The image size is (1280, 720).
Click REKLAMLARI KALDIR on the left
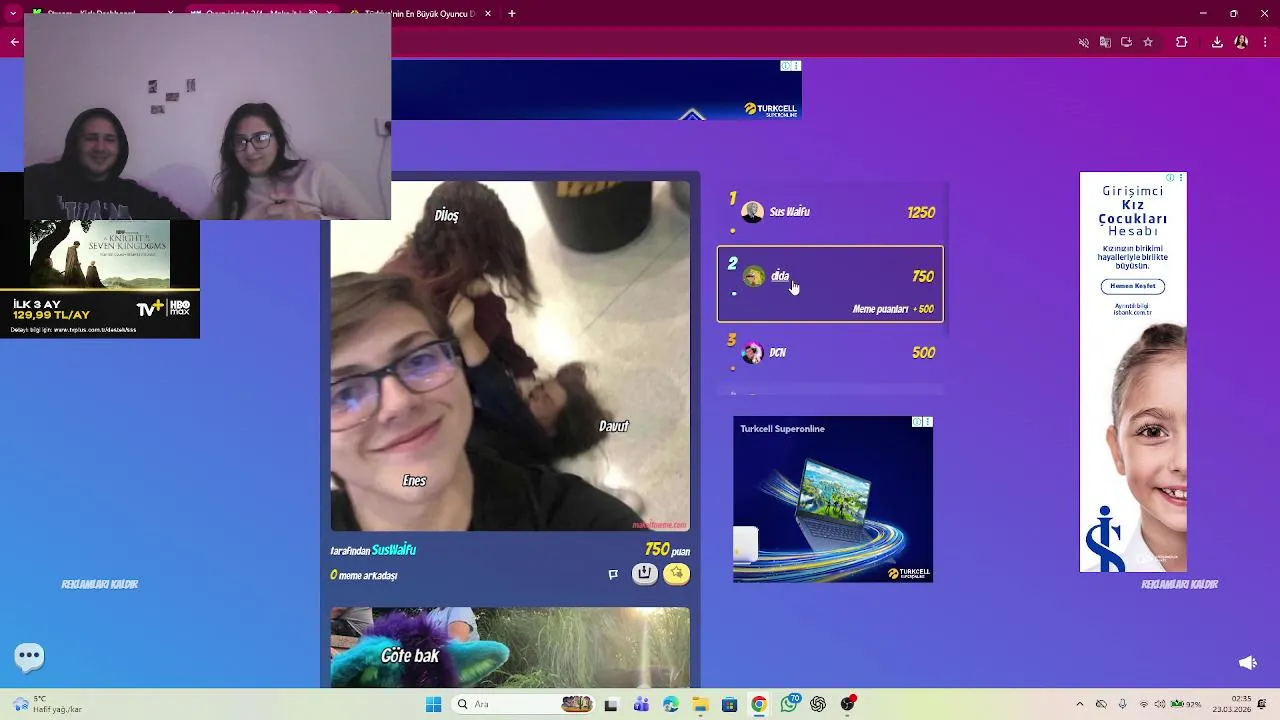(100, 584)
